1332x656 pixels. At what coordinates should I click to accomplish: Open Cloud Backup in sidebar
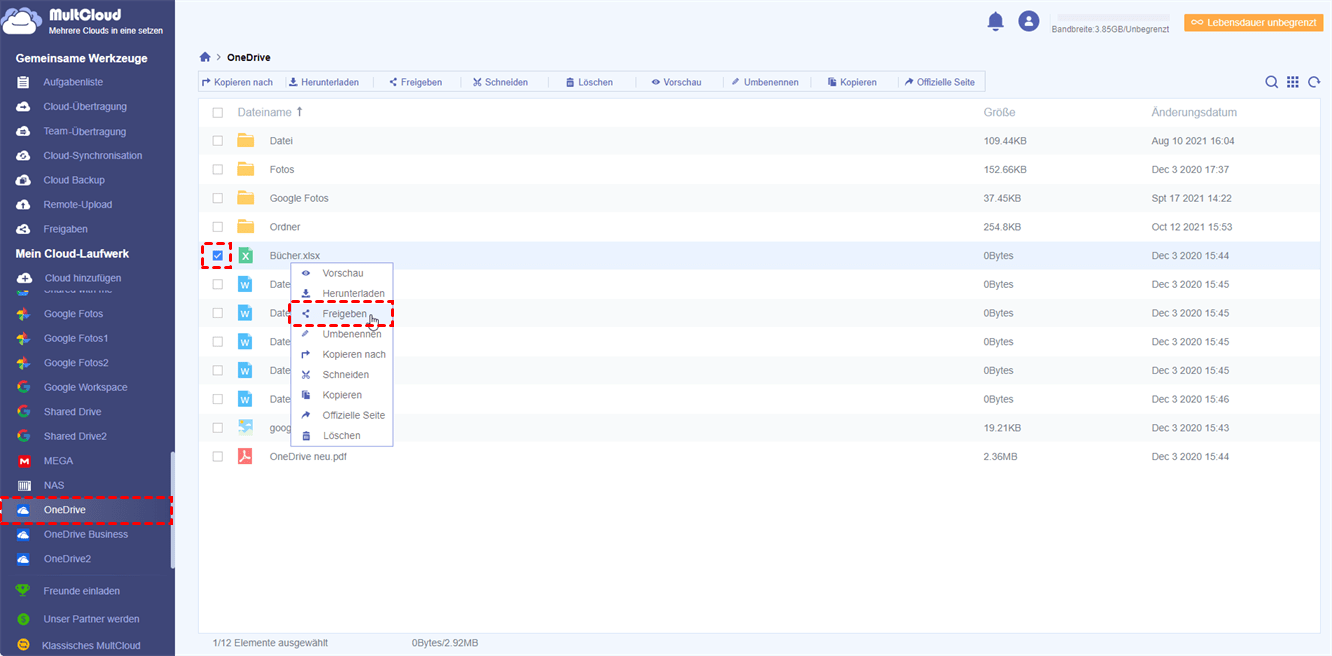point(74,180)
